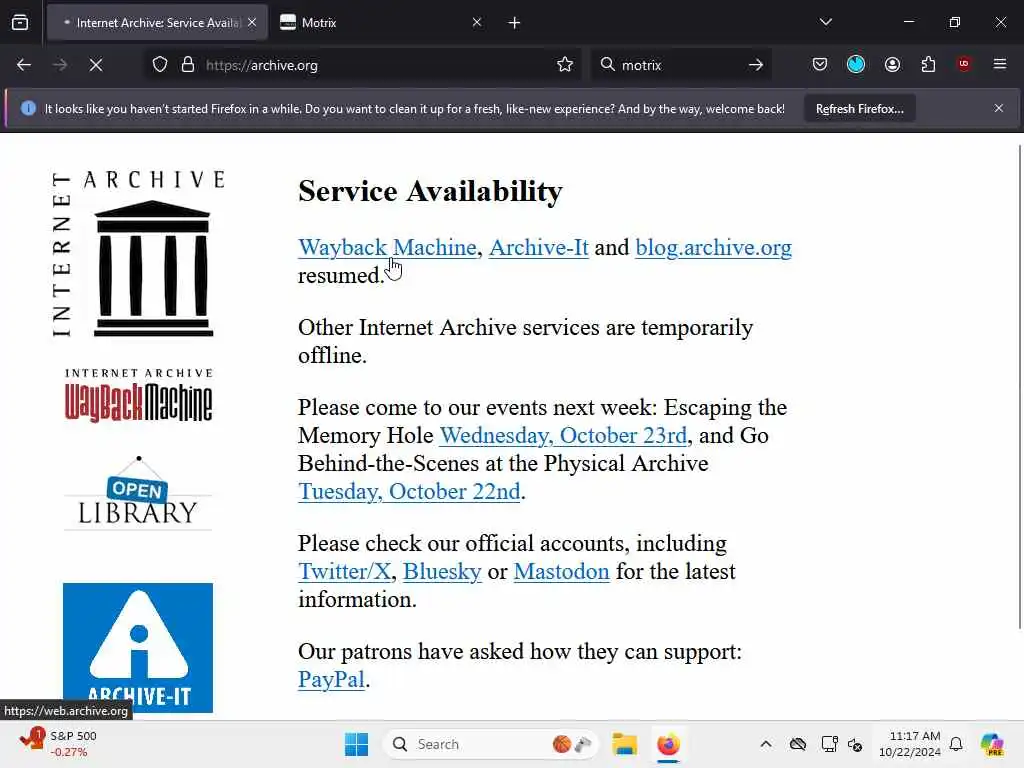1024x768 pixels.
Task: Open the display/network tray icon
Action: (x=829, y=744)
